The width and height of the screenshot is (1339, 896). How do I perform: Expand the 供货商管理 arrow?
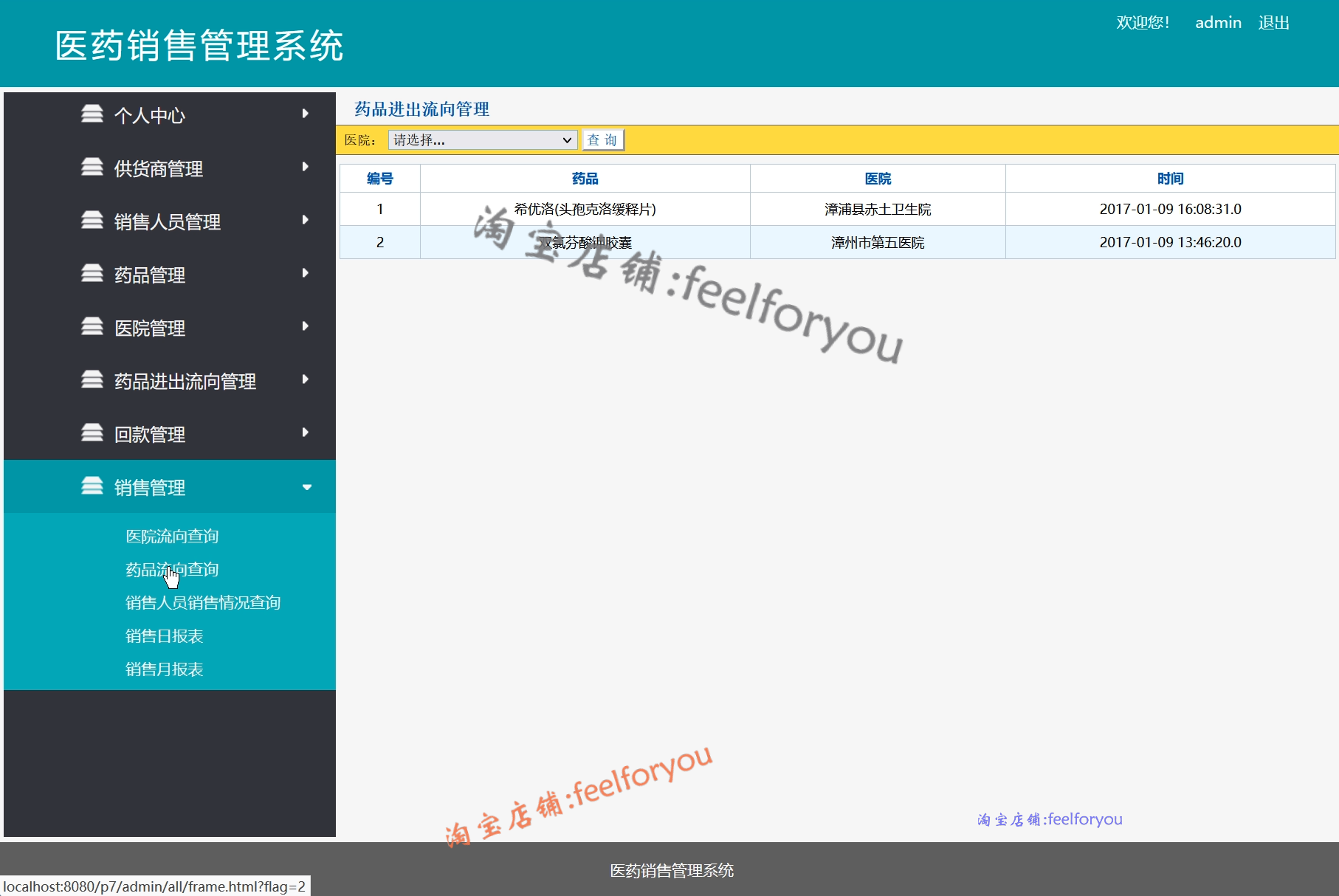coord(306,167)
